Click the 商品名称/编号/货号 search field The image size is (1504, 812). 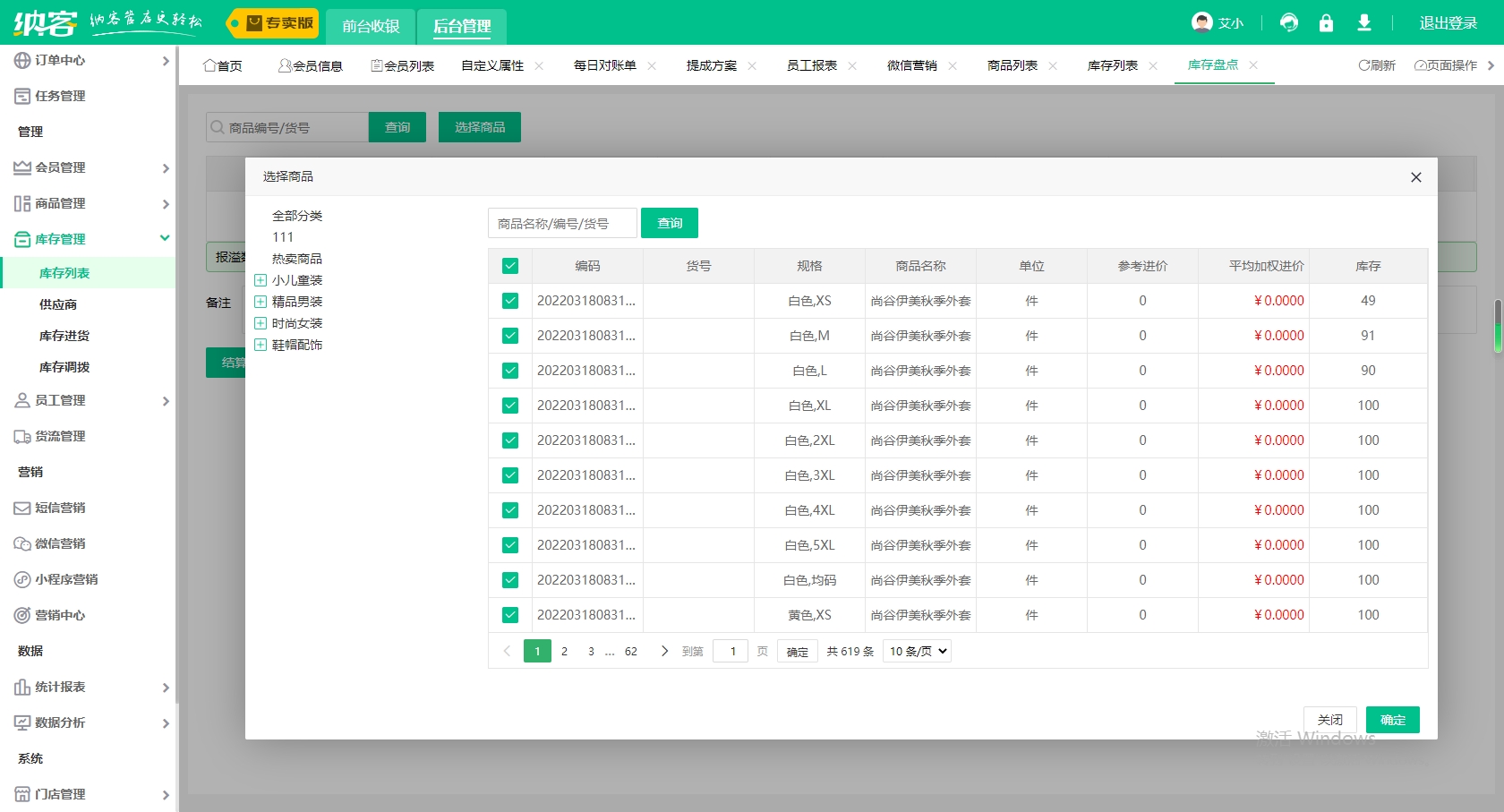point(562,224)
